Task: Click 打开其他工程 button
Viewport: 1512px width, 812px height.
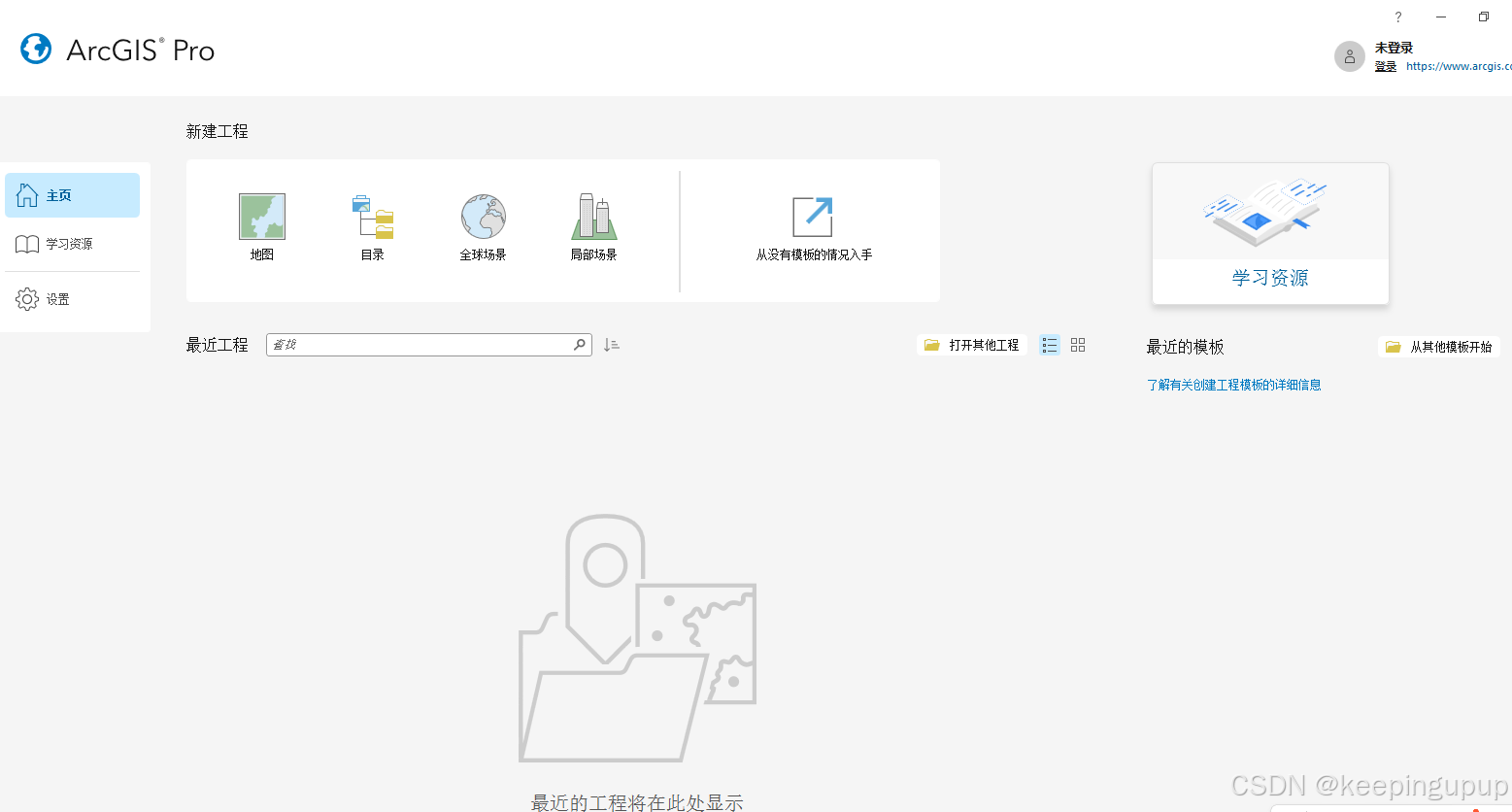Action: click(972, 345)
